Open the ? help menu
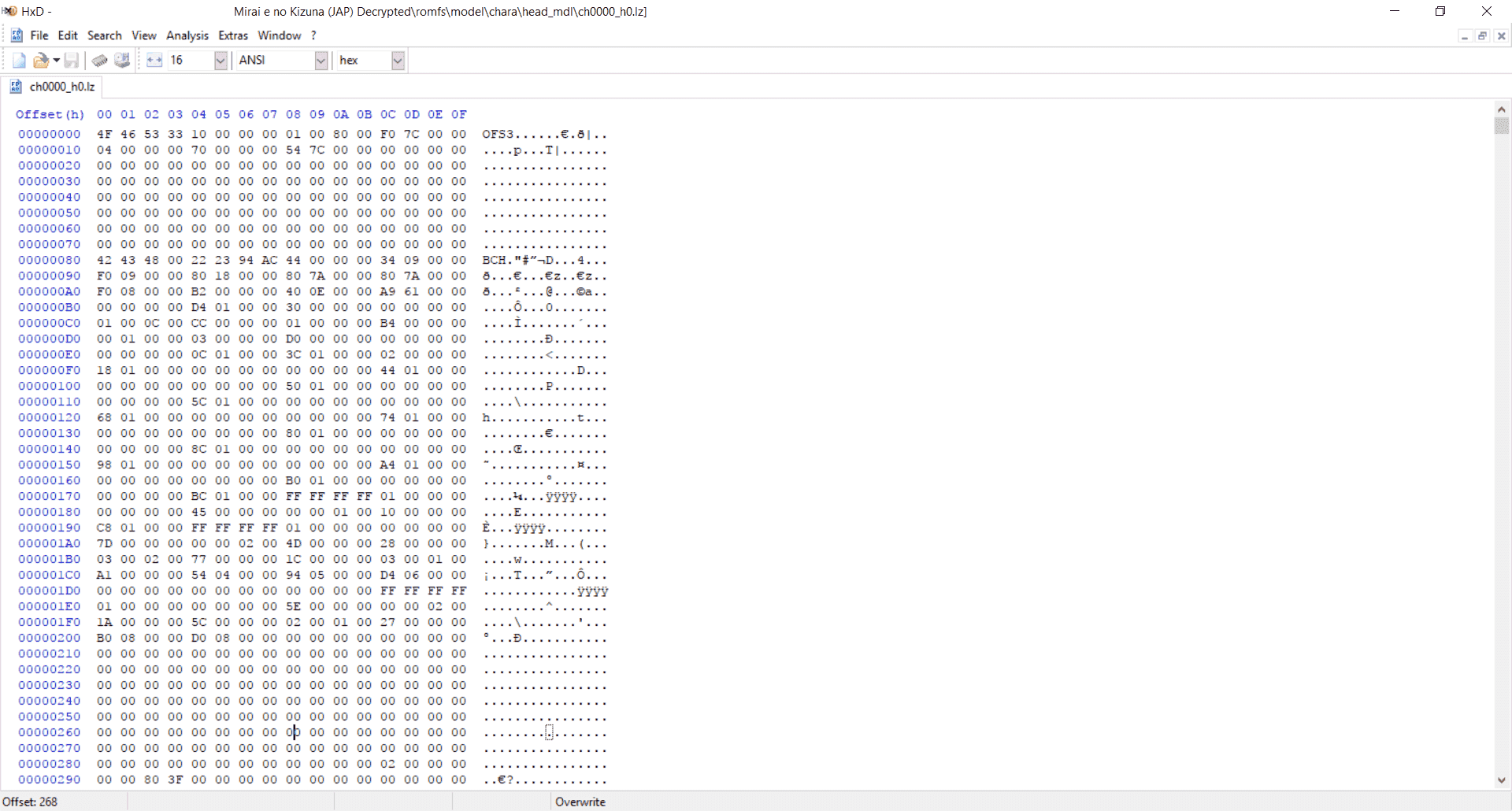1512x811 pixels. tap(313, 35)
